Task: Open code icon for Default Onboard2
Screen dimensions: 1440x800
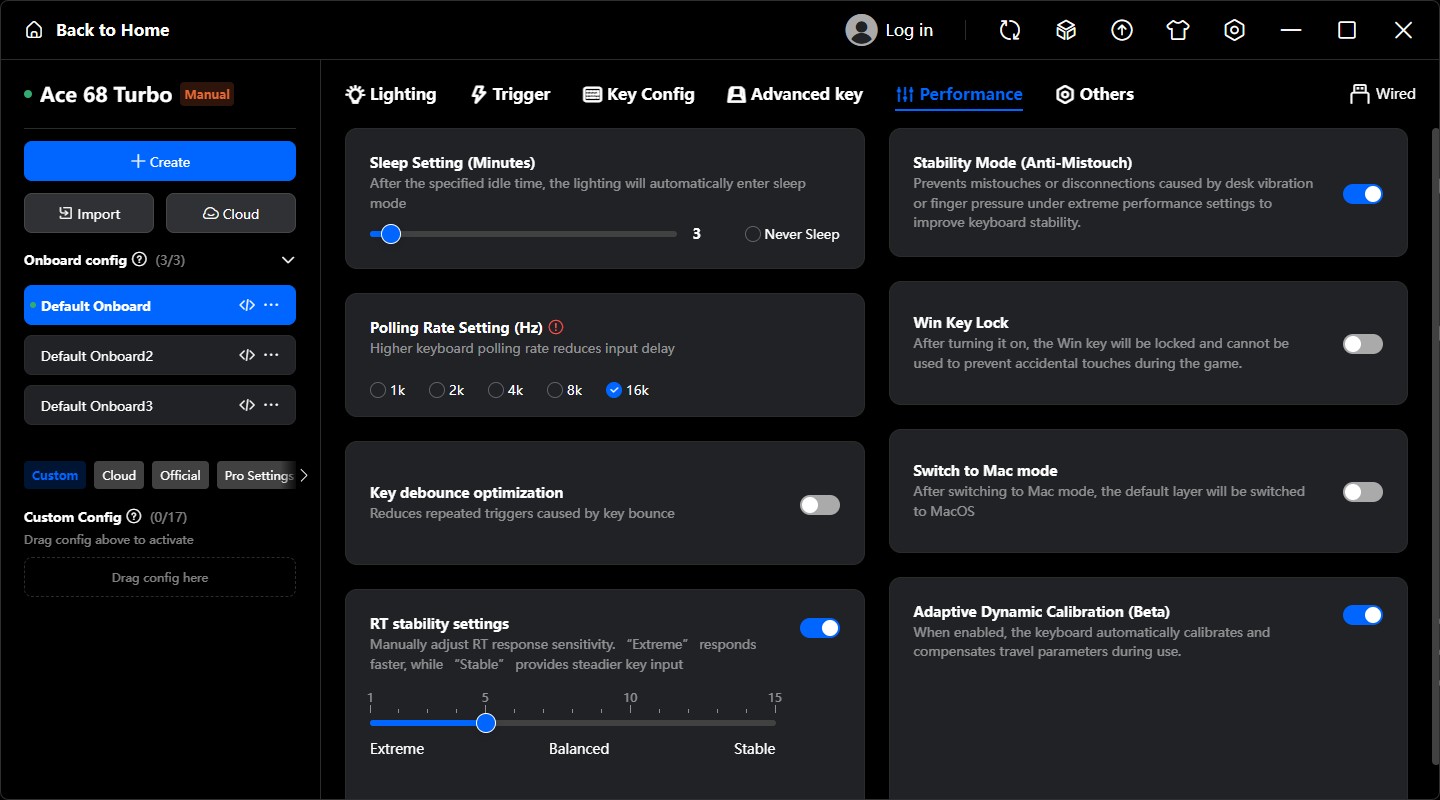Action: click(247, 355)
